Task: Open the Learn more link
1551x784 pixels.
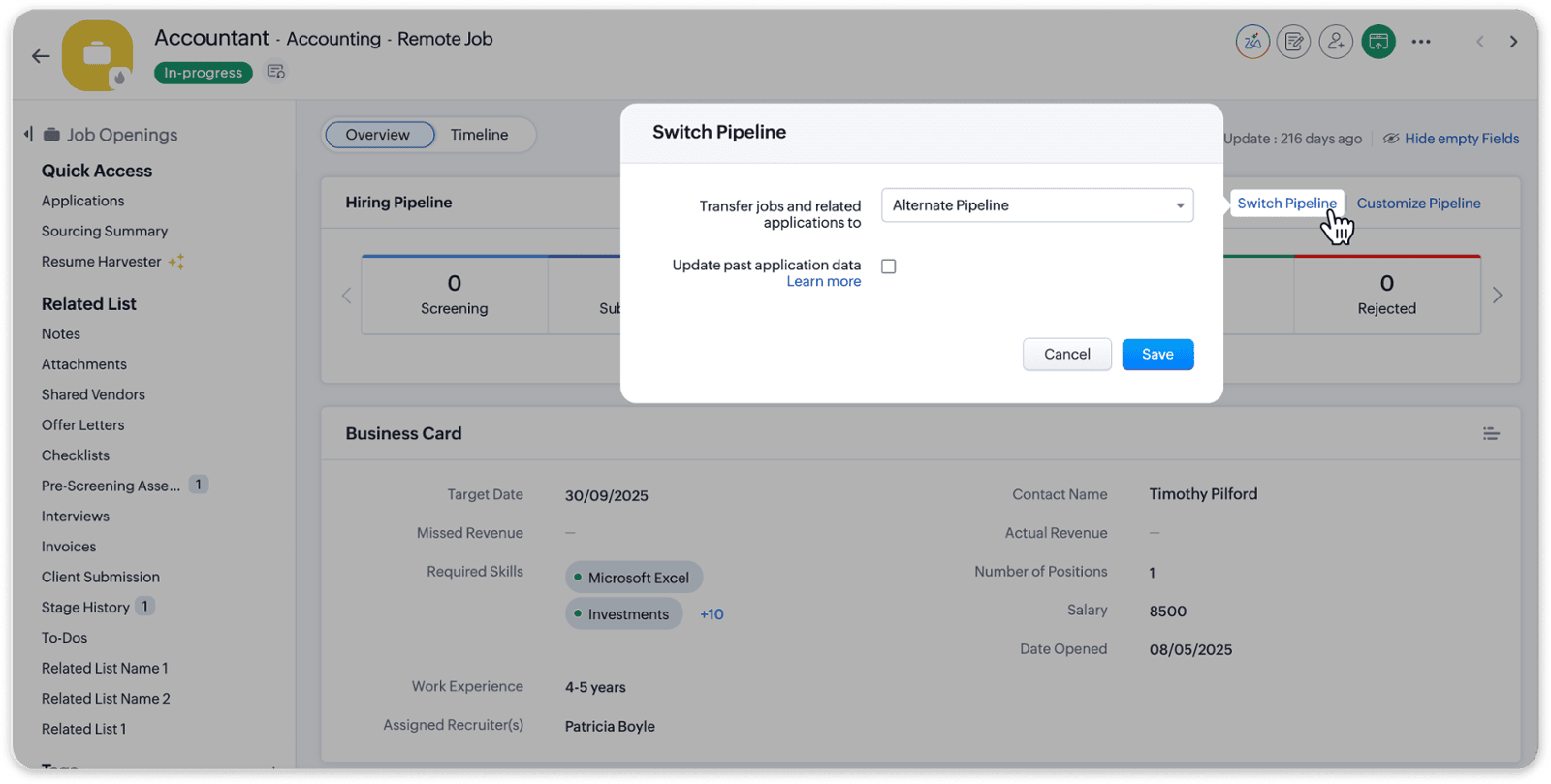Action: click(823, 281)
